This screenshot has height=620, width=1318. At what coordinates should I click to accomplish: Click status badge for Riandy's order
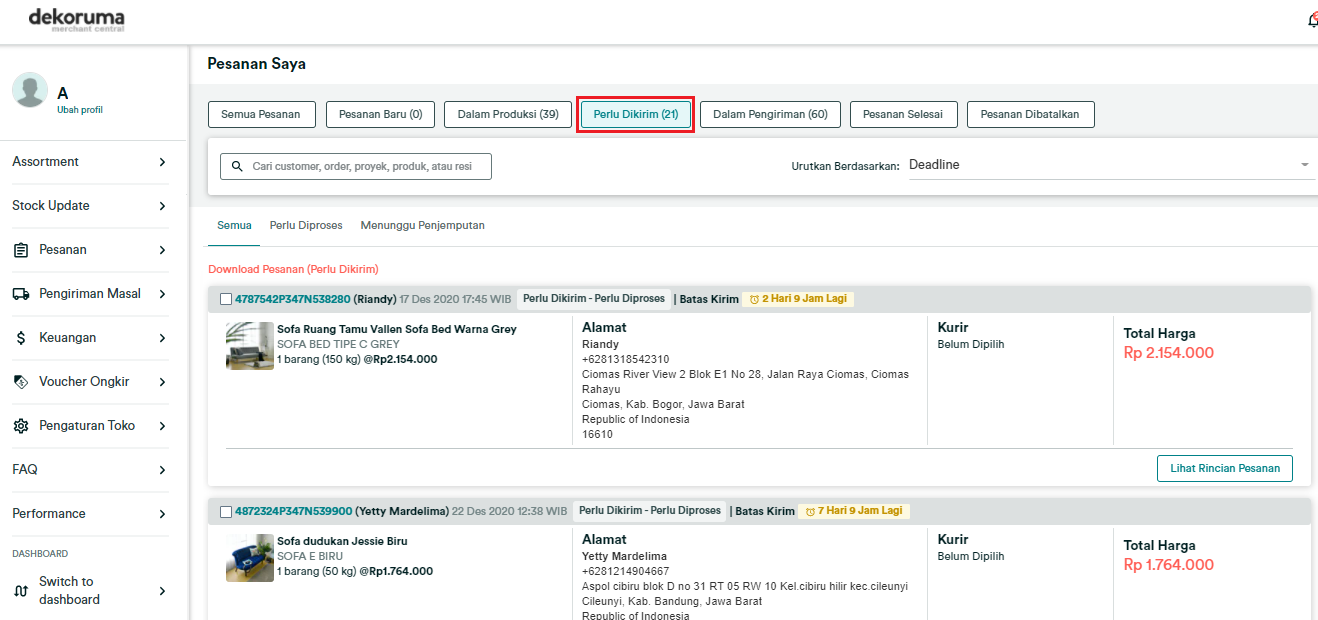click(x=594, y=299)
